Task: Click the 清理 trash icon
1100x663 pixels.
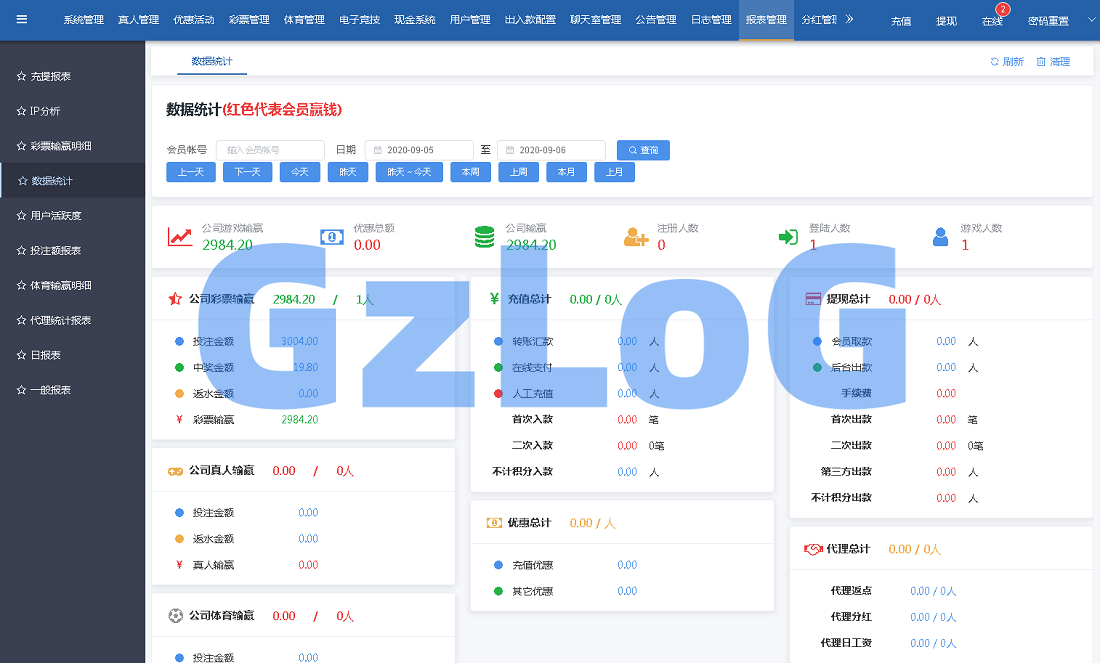Action: [1041, 62]
